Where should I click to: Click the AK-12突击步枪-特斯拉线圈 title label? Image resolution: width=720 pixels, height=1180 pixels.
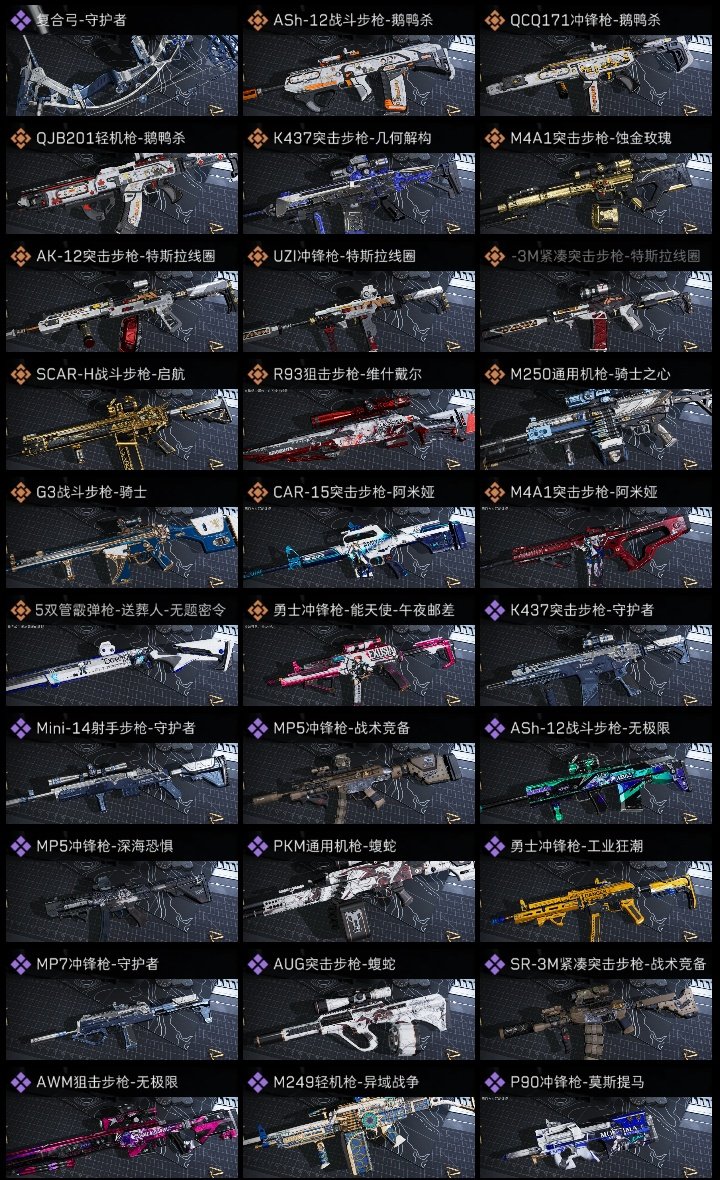[x=126, y=256]
